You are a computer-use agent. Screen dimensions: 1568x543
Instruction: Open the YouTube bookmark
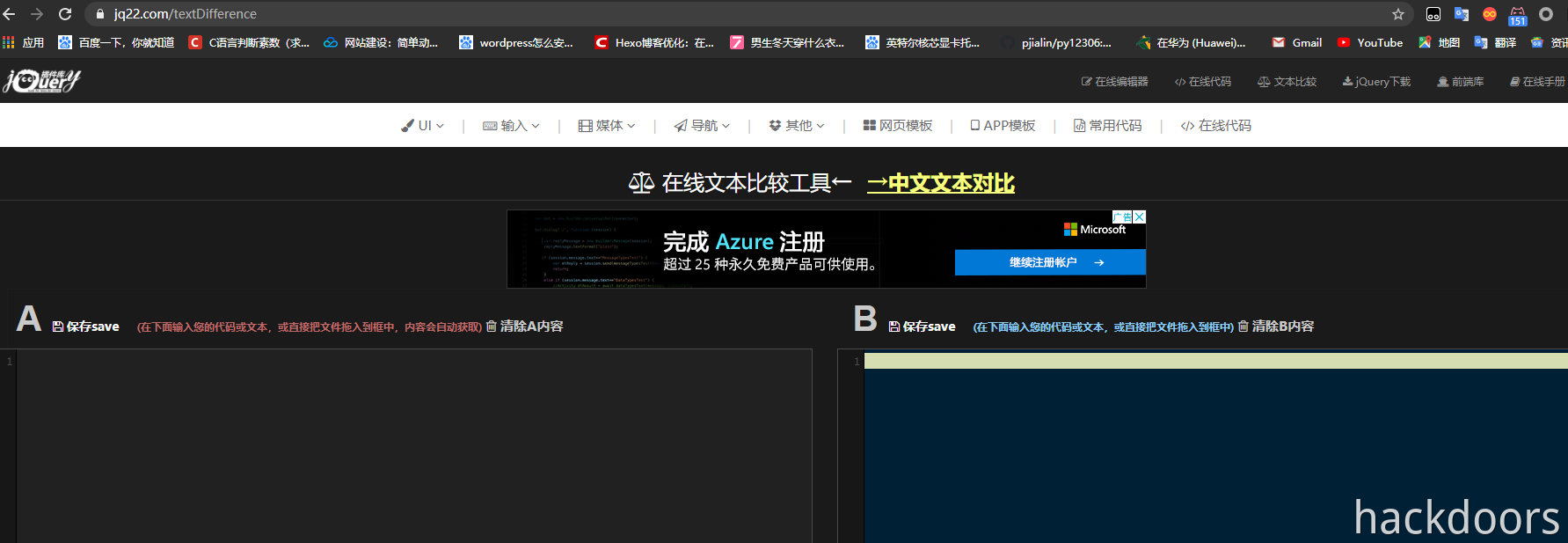coord(1370,42)
